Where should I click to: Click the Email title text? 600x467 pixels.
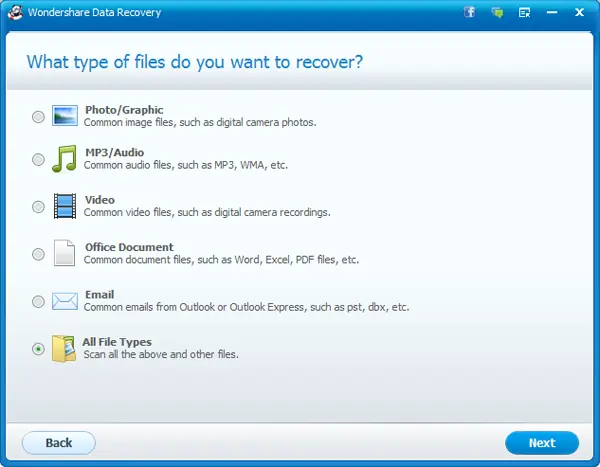[x=99, y=295]
